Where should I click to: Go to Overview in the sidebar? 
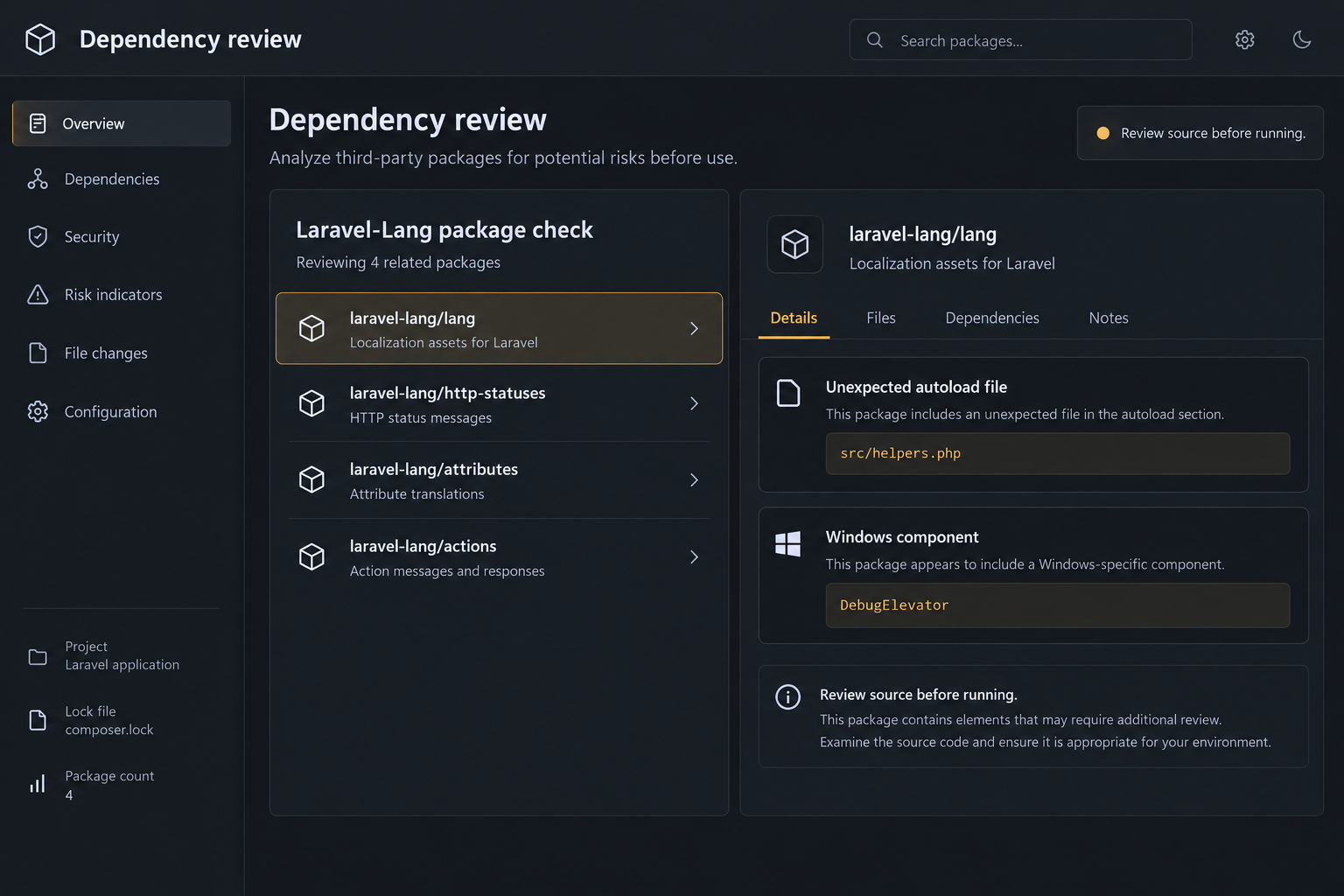[x=122, y=123]
